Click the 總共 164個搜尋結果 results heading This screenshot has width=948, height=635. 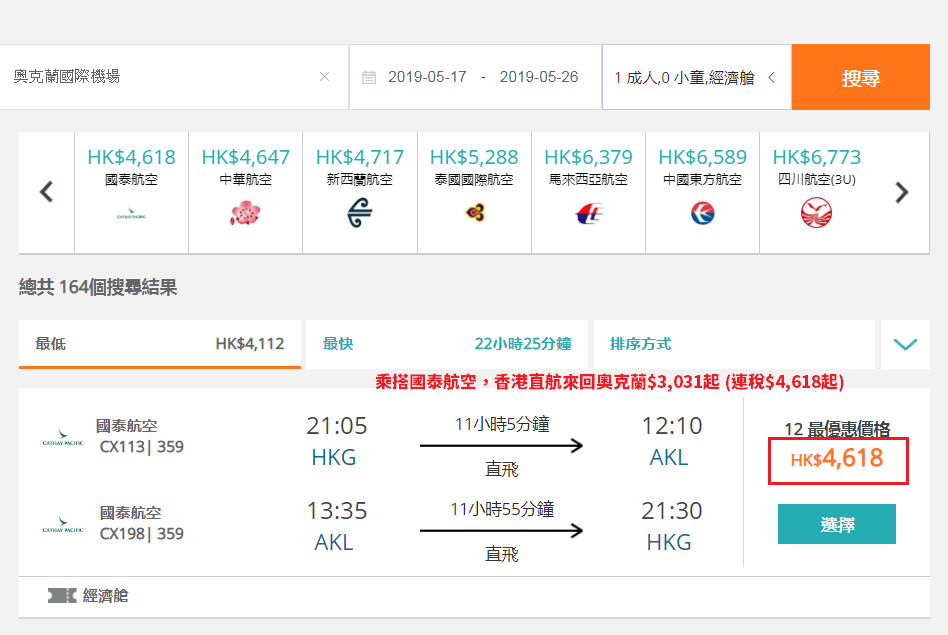(x=98, y=287)
